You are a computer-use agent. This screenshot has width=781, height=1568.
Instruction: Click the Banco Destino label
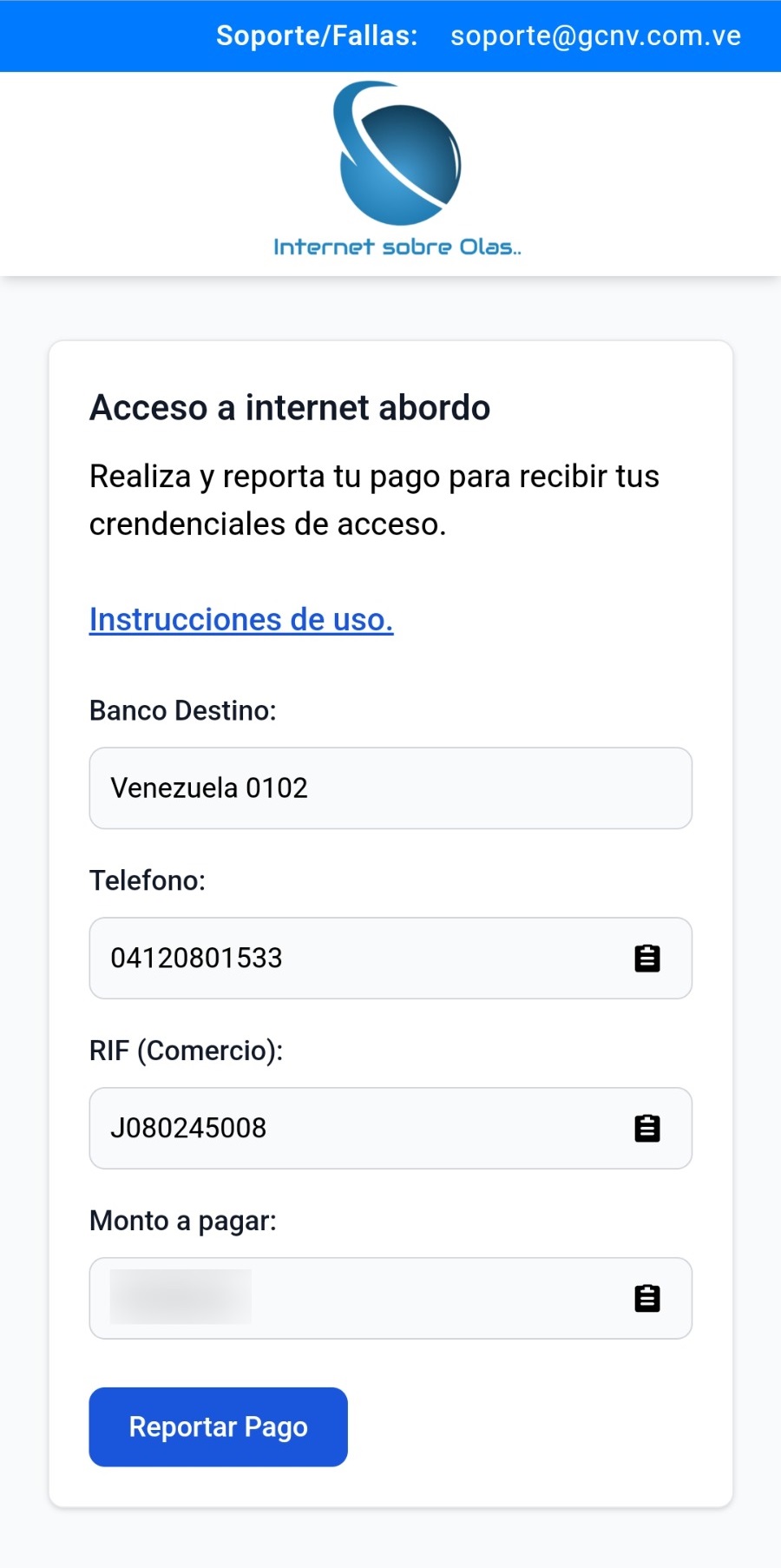coord(183,710)
